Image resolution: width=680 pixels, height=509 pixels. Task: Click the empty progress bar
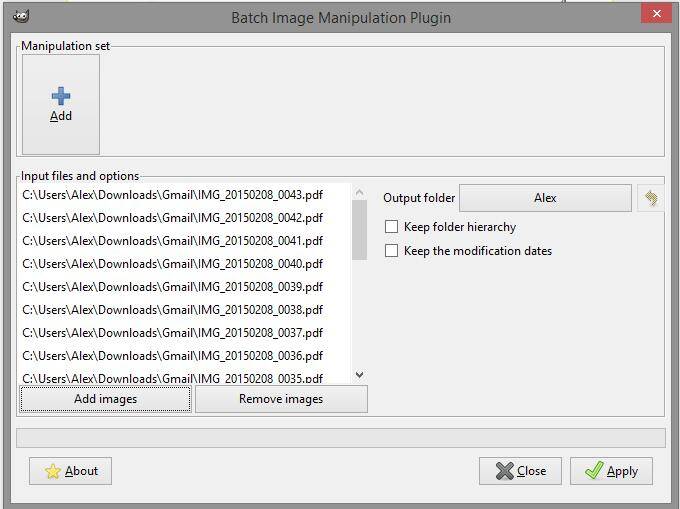pyautogui.click(x=341, y=438)
